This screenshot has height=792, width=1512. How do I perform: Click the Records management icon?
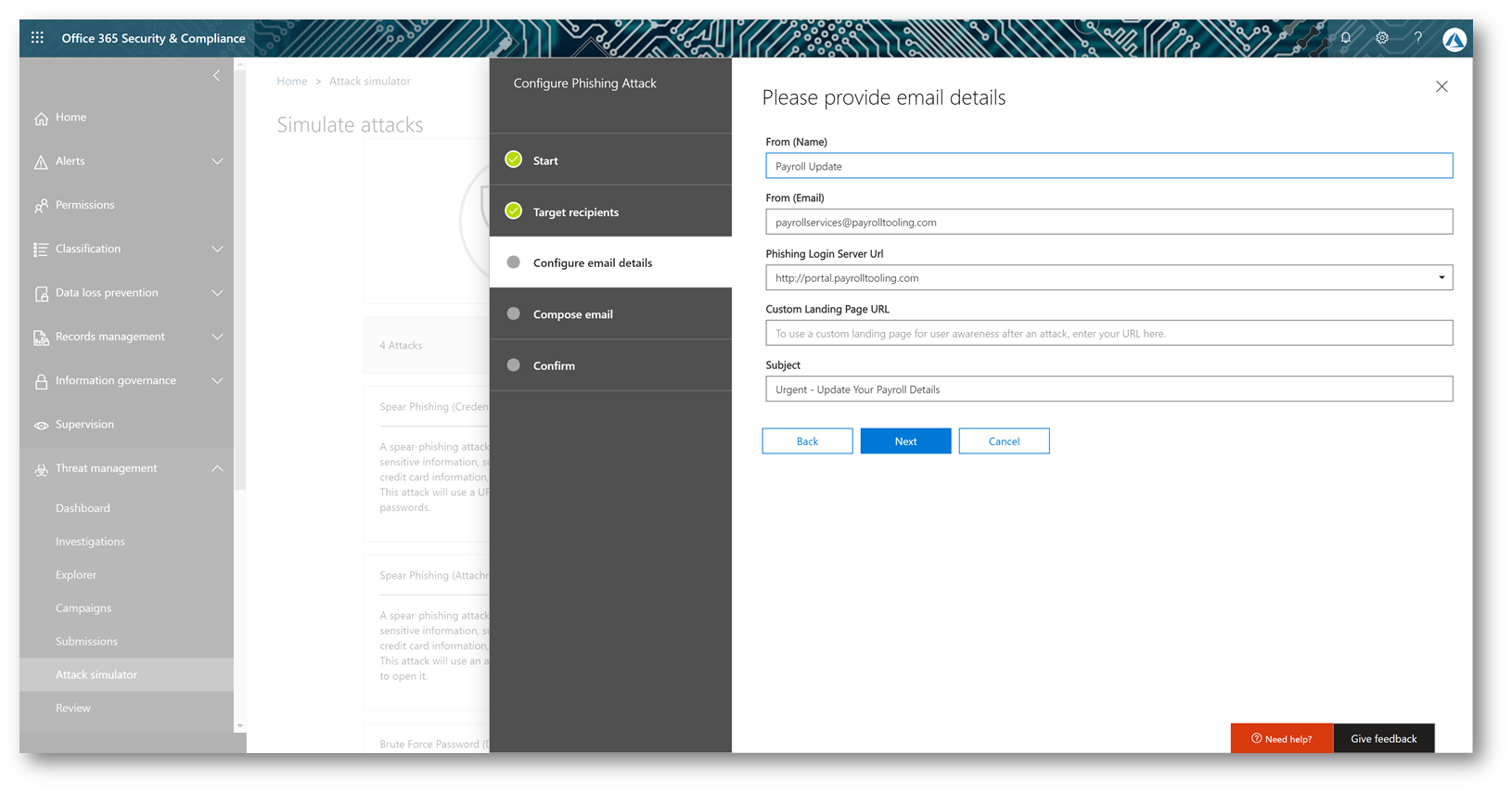coord(41,337)
